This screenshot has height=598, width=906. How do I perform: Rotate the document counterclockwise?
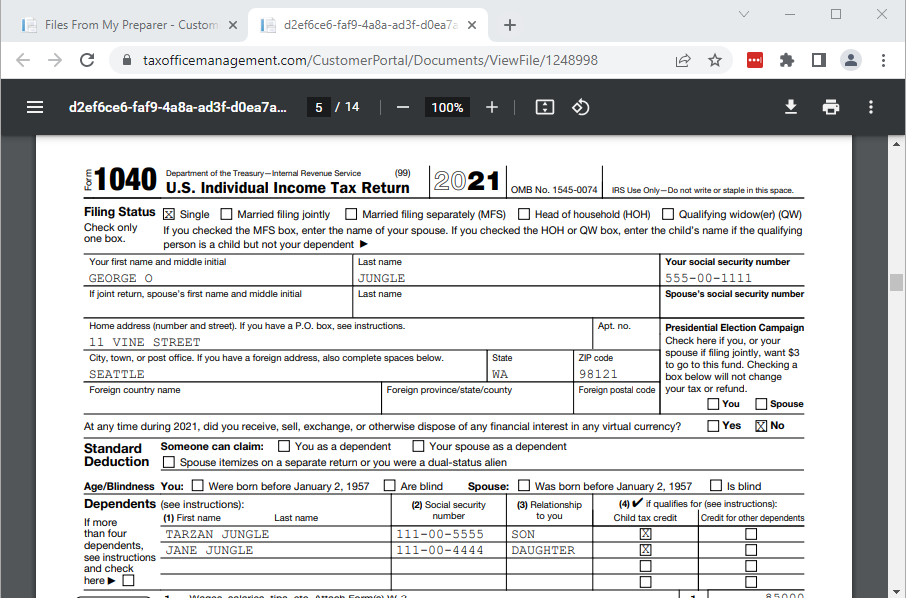581,107
